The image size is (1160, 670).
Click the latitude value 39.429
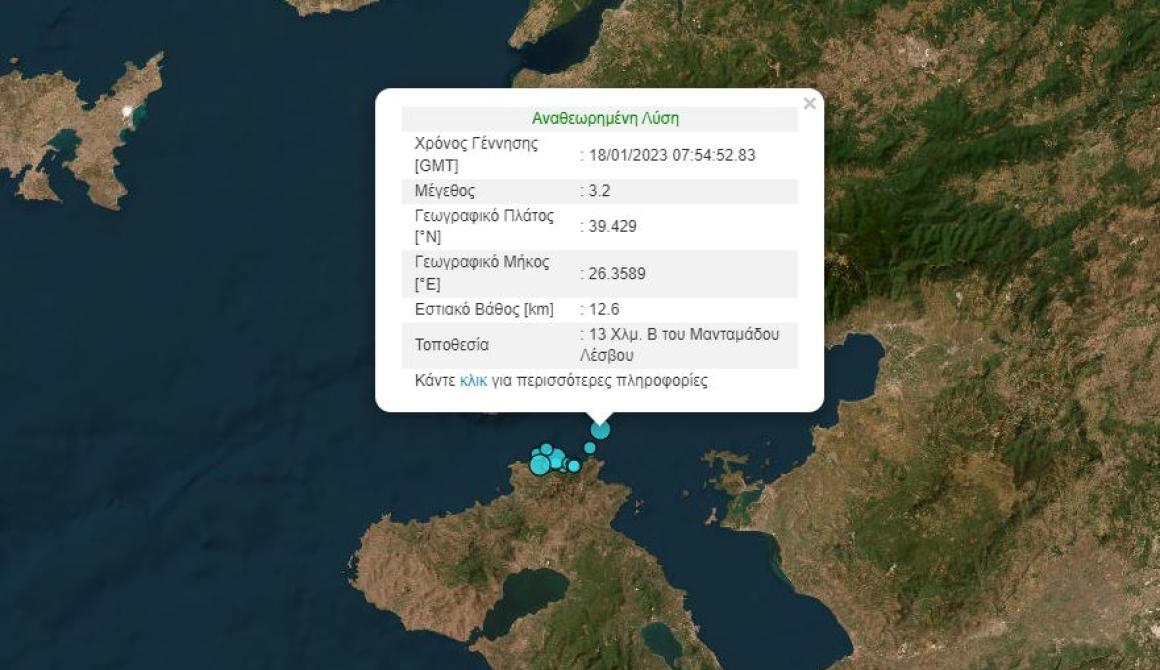(611, 226)
